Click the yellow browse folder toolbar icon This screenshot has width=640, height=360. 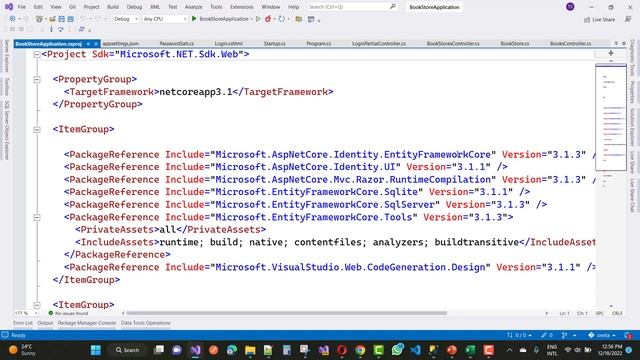point(299,19)
